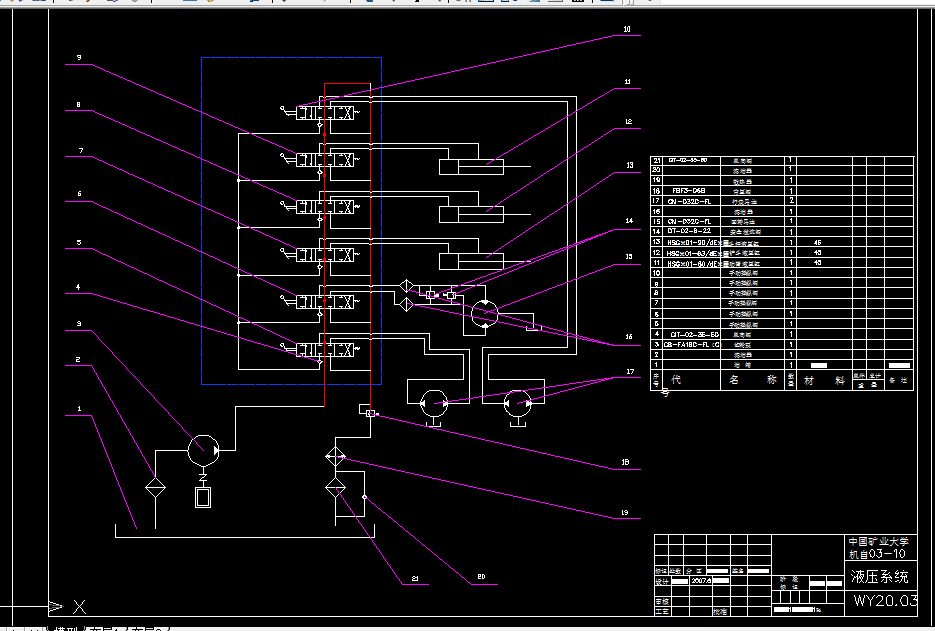The width and height of the screenshot is (935, 631).
Task: Select the motor box below the pump
Action: click(x=203, y=497)
